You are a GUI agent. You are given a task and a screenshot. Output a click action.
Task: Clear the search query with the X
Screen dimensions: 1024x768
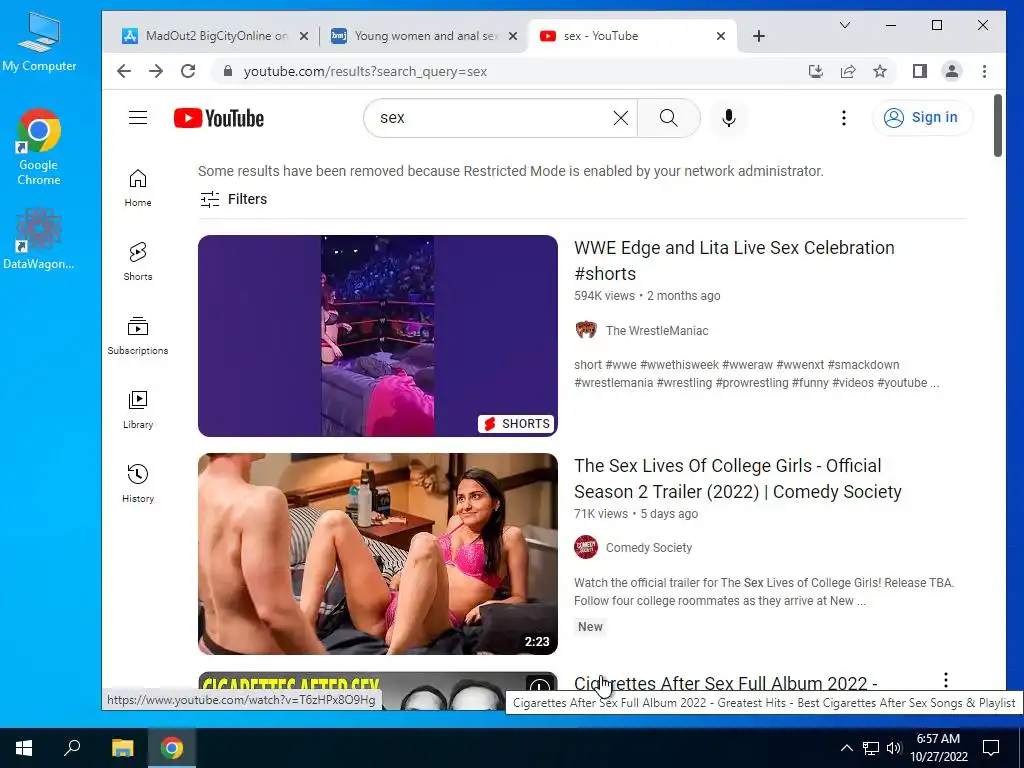620,118
